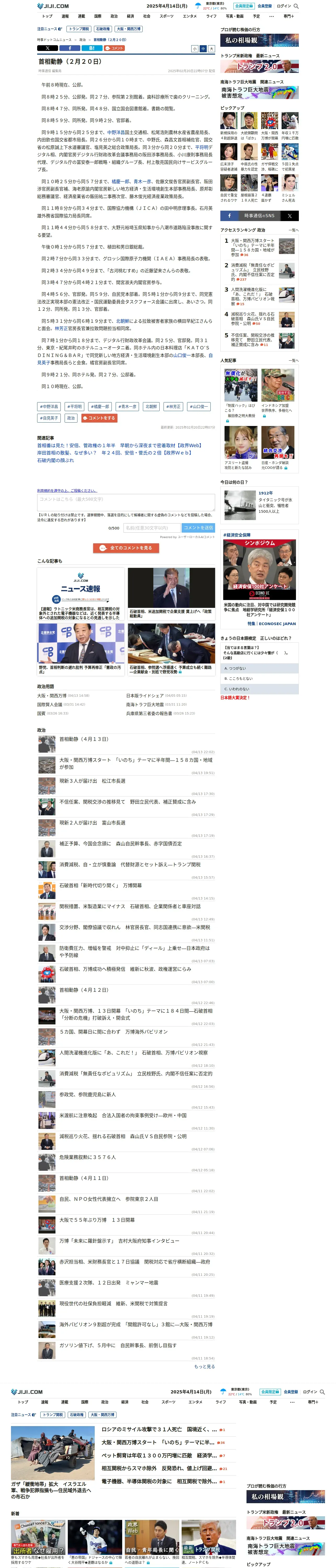Open 写真・動画 in the top navigation bar
This screenshot has height=1568, width=336.
click(x=235, y=16)
